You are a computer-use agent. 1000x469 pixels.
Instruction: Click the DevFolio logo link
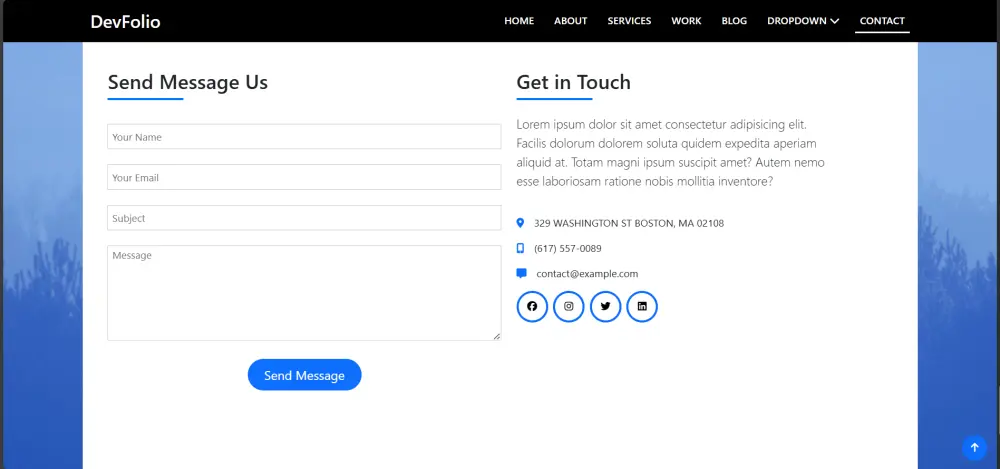click(x=126, y=22)
